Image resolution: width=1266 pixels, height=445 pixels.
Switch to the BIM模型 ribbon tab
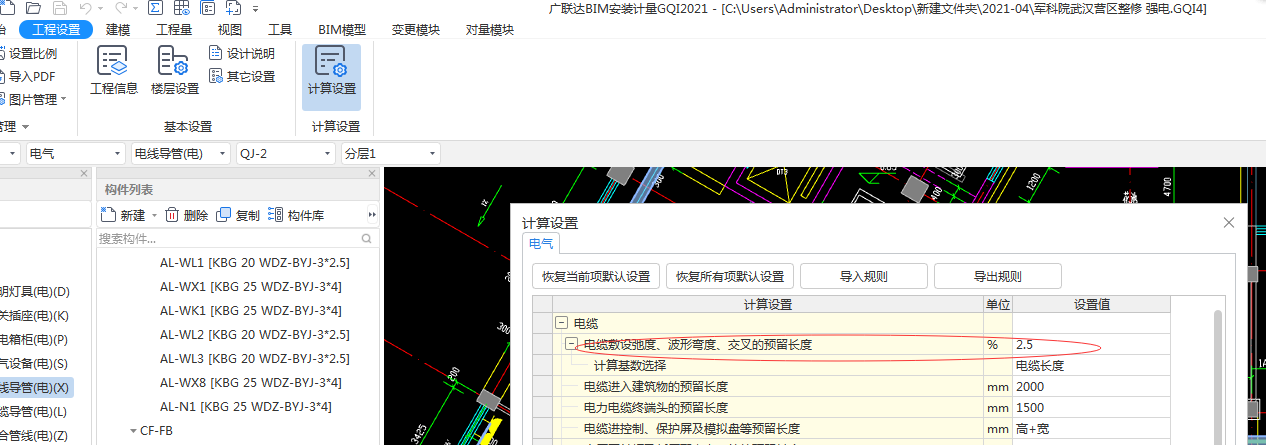point(342,30)
